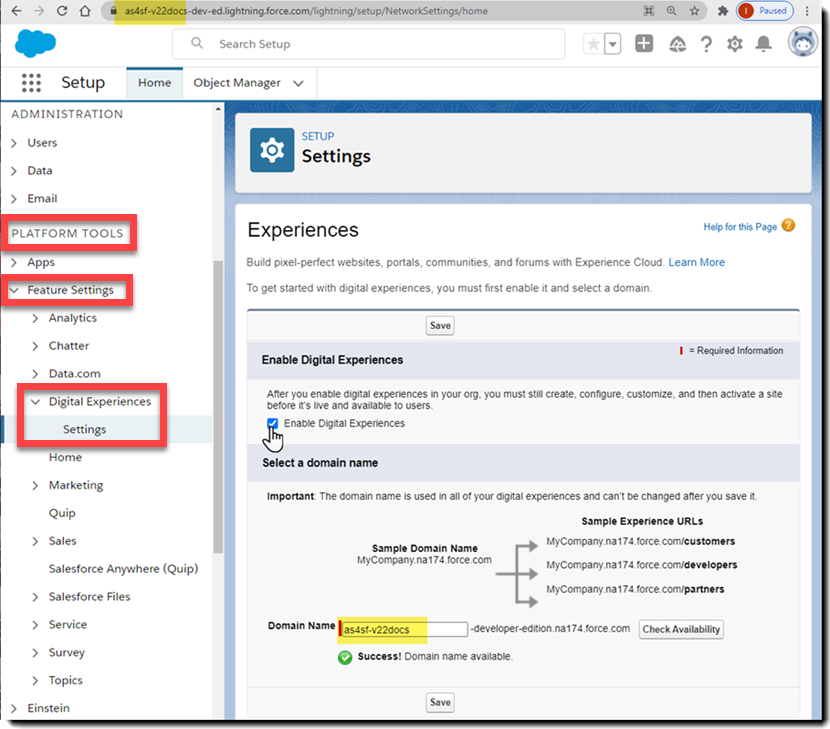This screenshot has height=729, width=830.
Task: Select the Object Manager tab
Action: coord(237,83)
